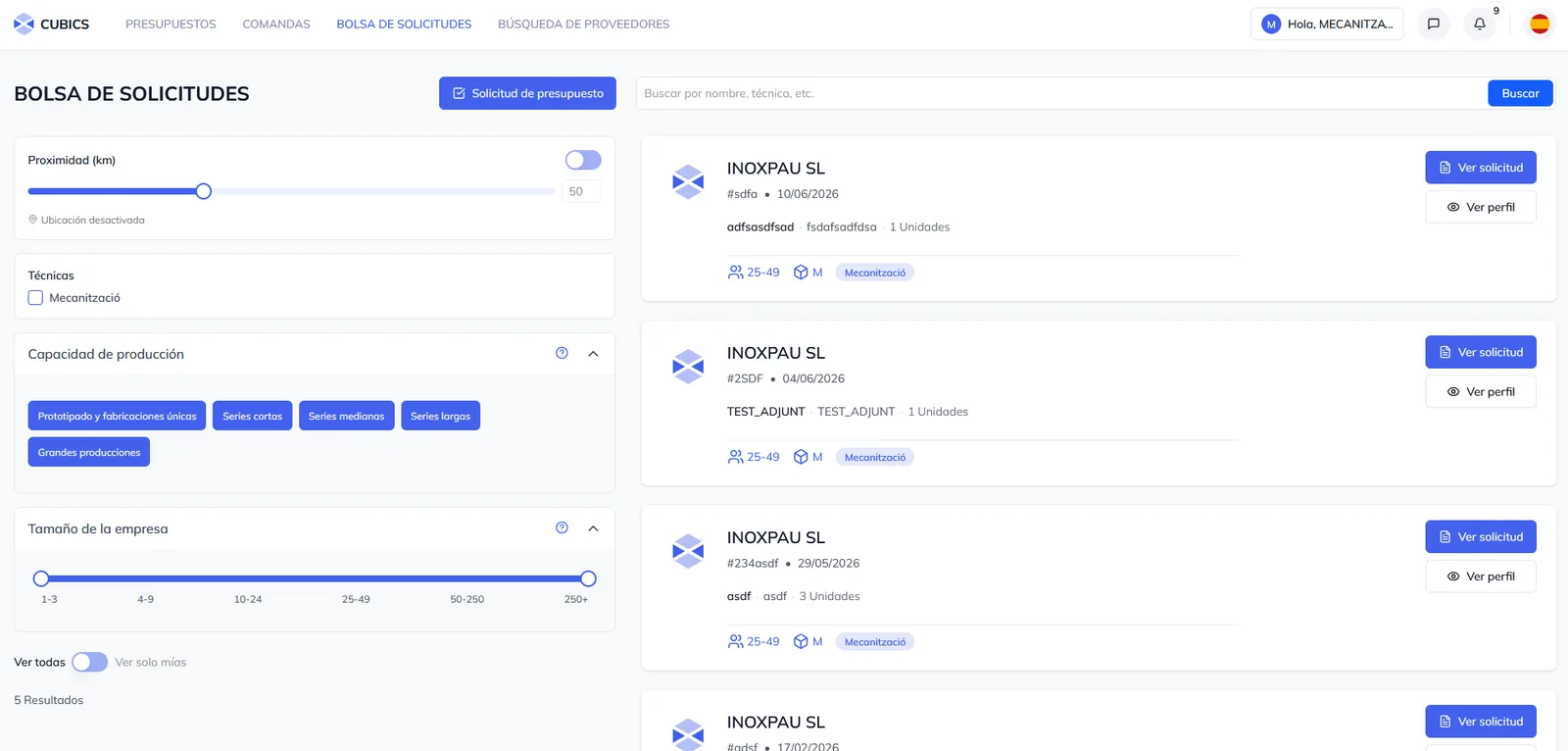The height and width of the screenshot is (751, 1568).
Task: Click the INOXPAU SL logo for request #sdfa
Action: pos(688,182)
